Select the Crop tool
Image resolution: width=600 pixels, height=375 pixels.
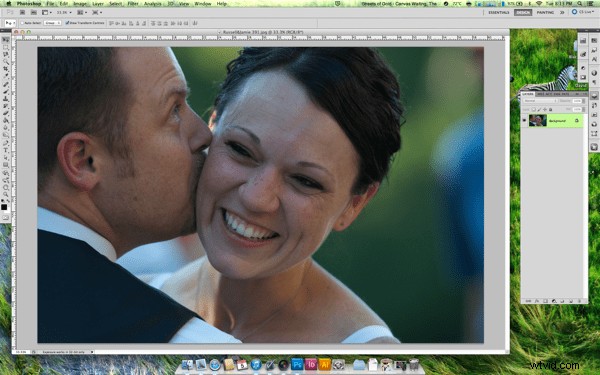point(5,69)
